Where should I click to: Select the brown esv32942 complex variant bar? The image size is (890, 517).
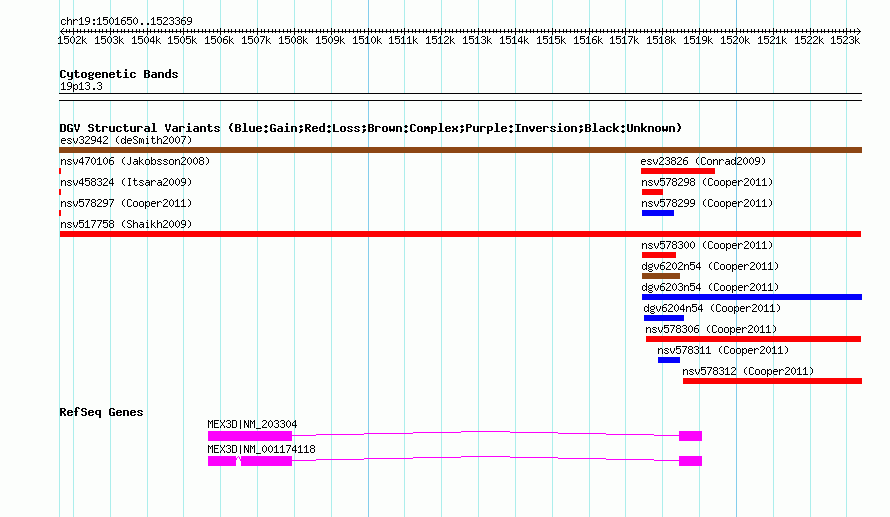[460, 150]
